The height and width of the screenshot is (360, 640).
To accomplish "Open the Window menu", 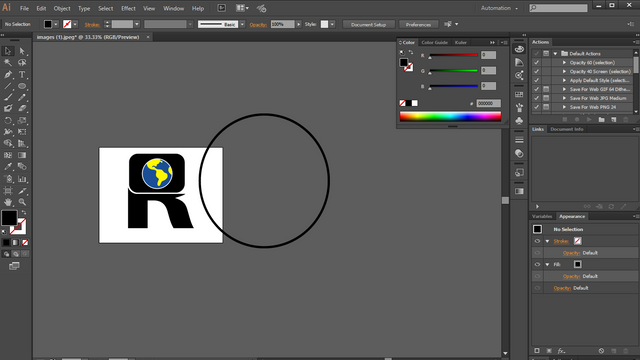I will coord(173,8).
